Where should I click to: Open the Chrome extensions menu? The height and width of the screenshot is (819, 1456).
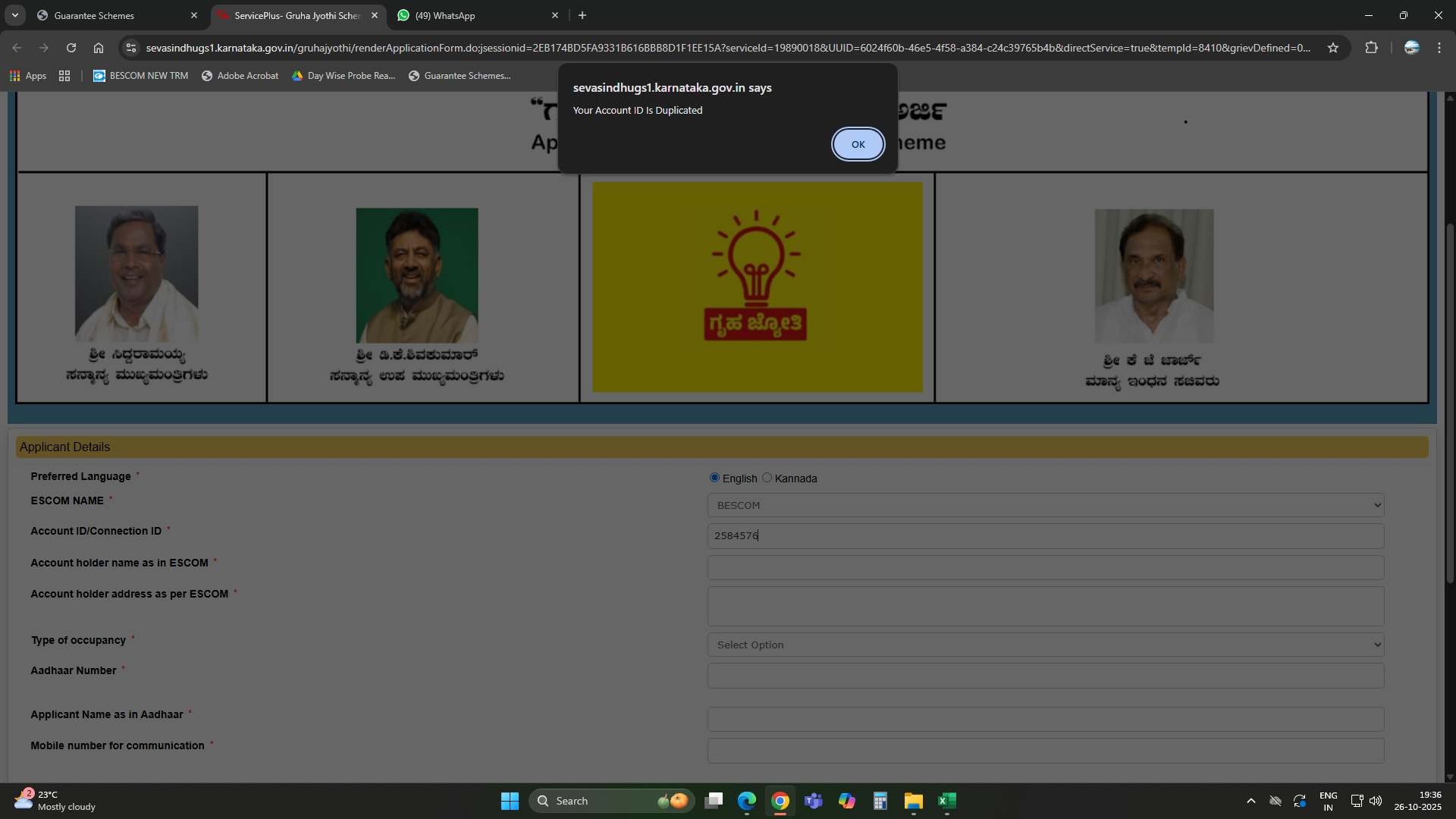(1371, 48)
